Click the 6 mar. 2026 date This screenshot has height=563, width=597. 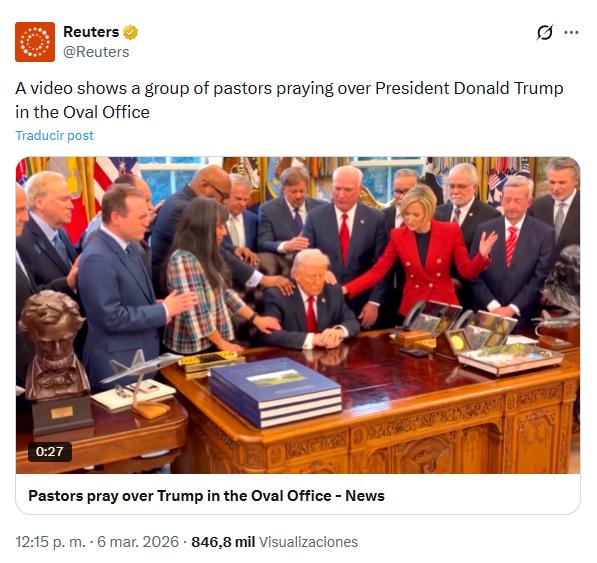[138, 542]
